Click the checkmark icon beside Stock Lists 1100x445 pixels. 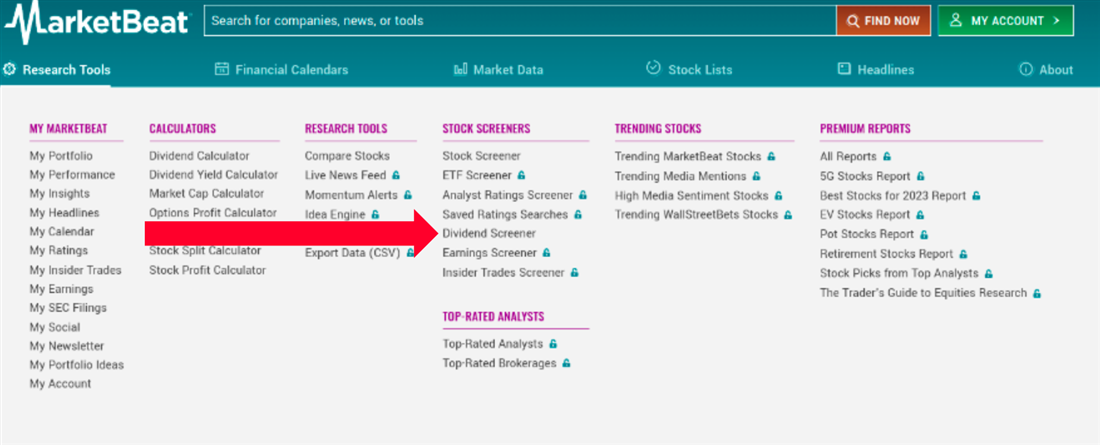pyautogui.click(x=653, y=68)
